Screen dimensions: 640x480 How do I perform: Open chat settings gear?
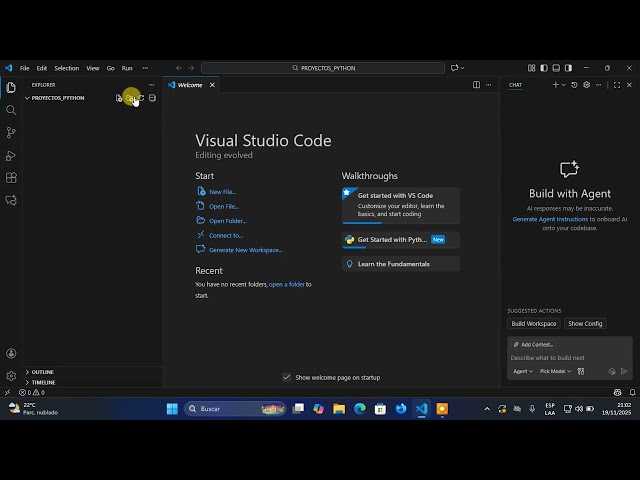(x=587, y=85)
